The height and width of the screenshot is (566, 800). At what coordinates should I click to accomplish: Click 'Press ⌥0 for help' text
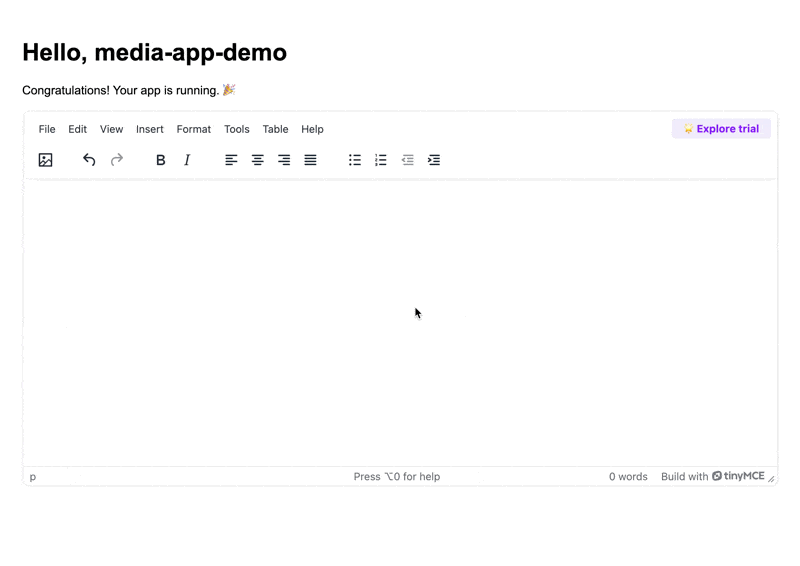coord(397,477)
